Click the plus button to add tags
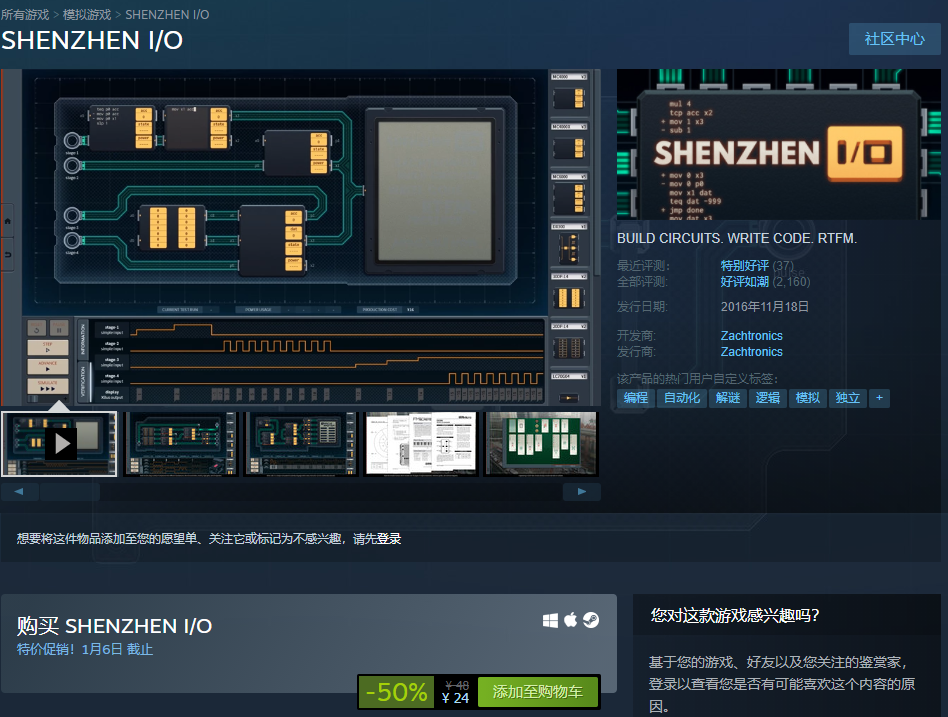 [x=879, y=398]
